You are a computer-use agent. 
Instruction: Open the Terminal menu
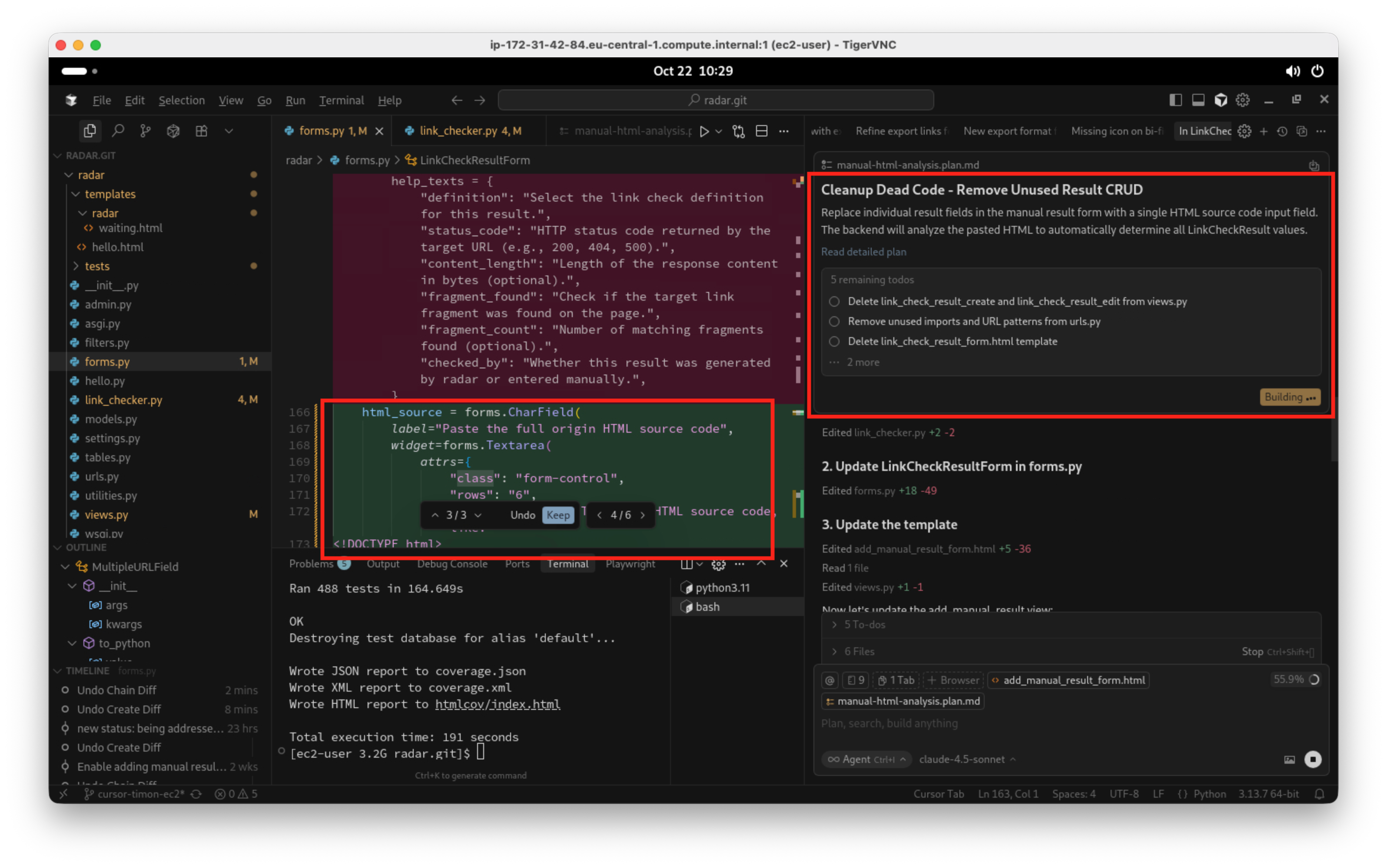click(341, 100)
